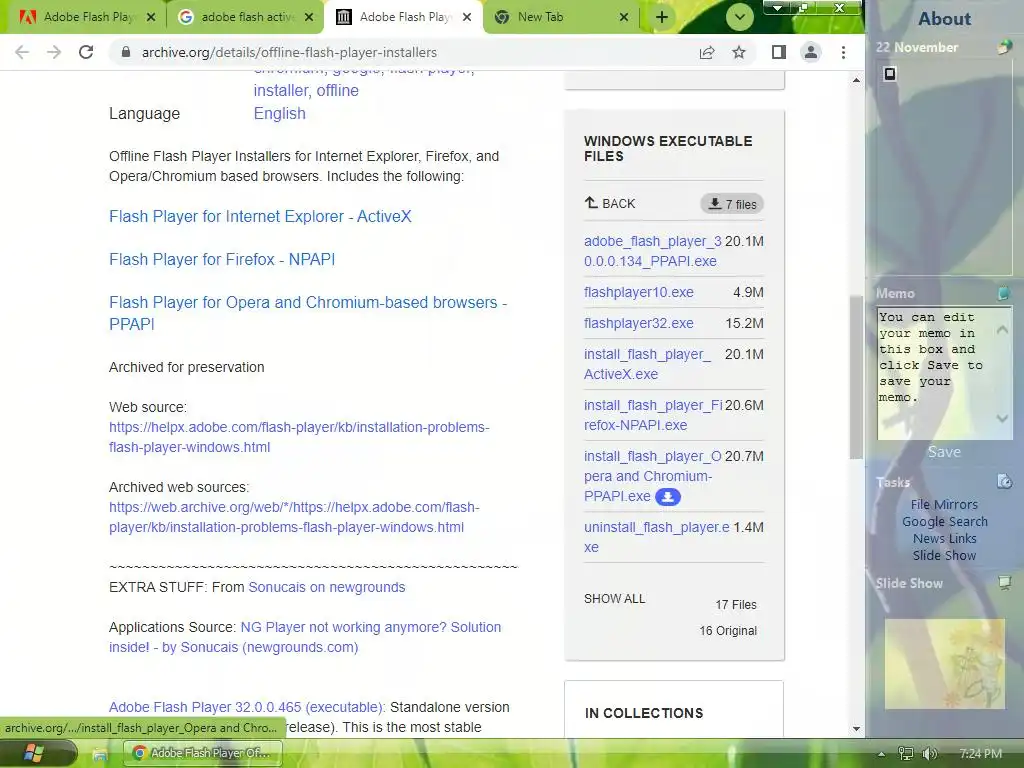
Task: Open install_flash_player_Opera and Chromium-PPAPI.exe link
Action: pyautogui.click(x=652, y=476)
